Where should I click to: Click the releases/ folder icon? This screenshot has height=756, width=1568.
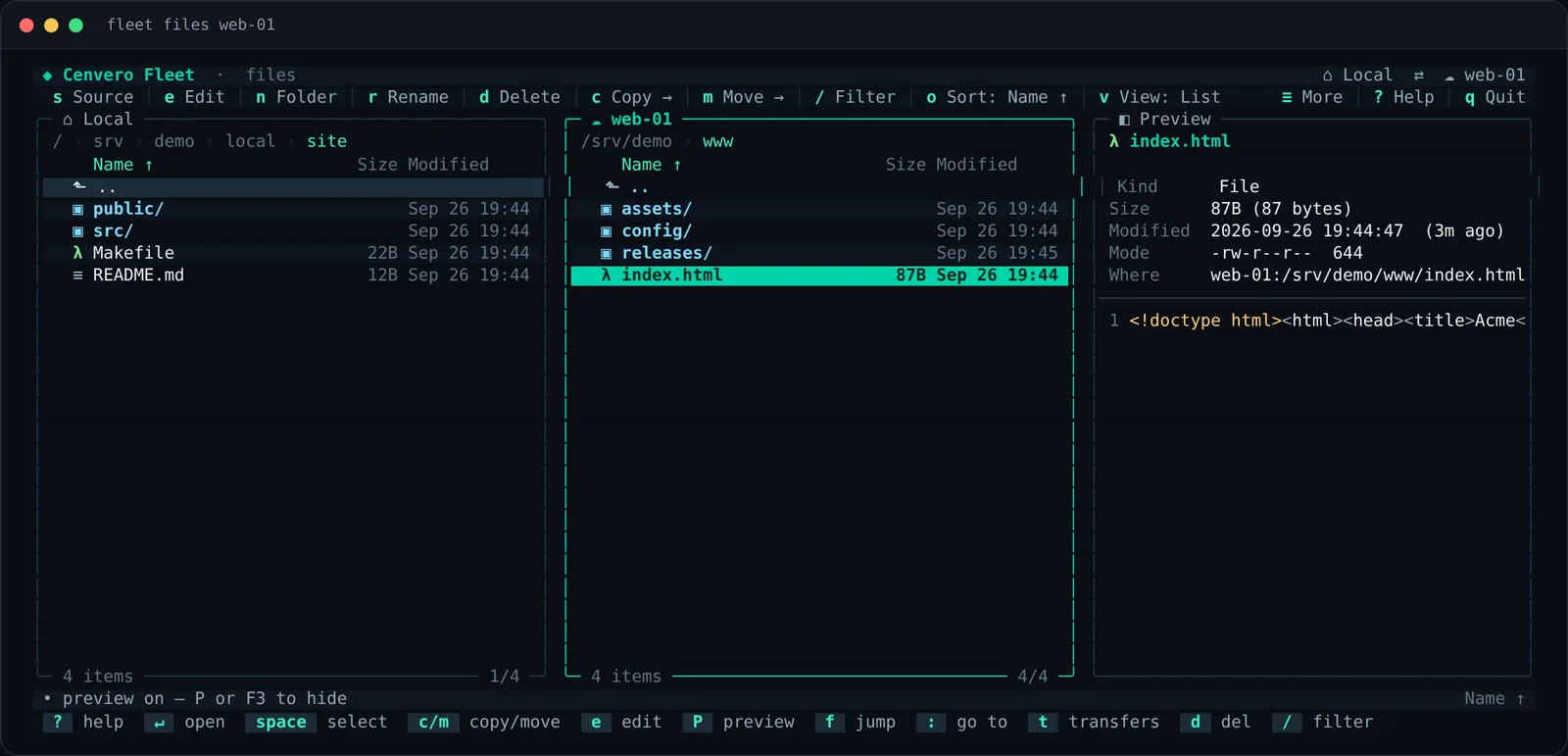[x=606, y=253]
